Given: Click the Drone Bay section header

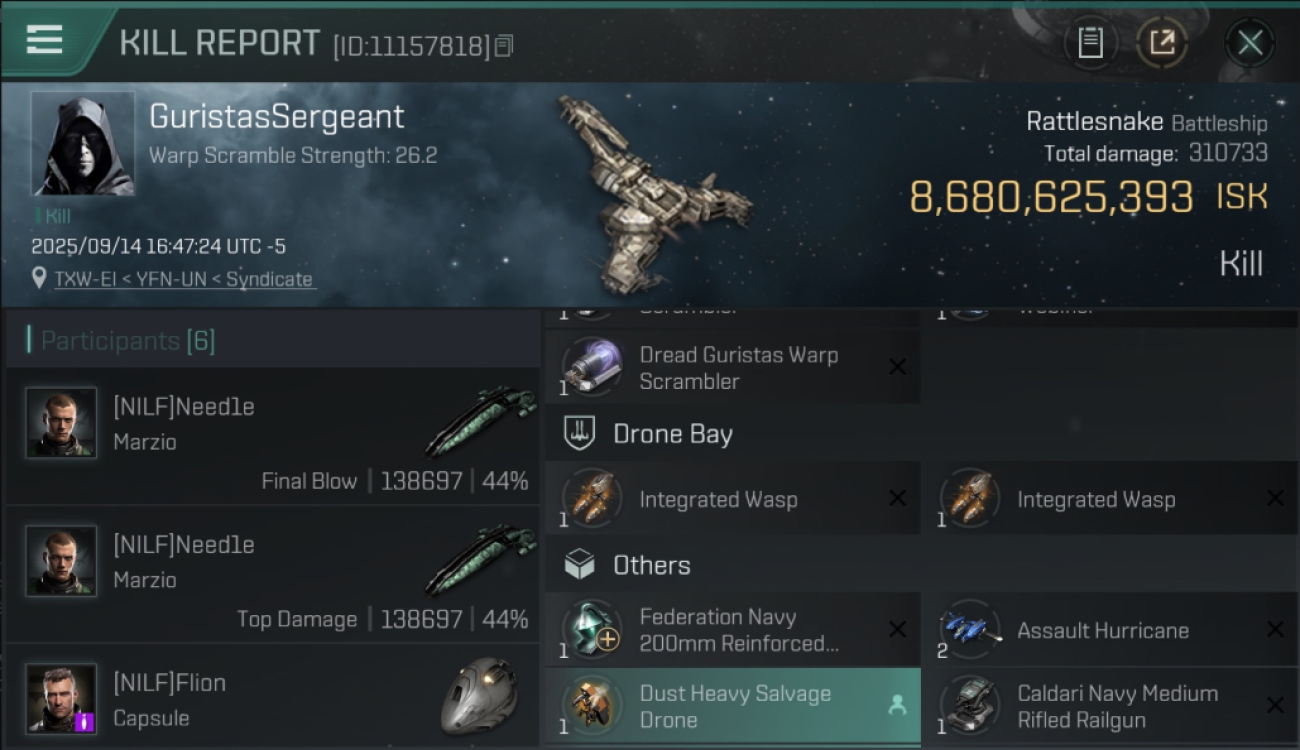Looking at the screenshot, I should [672, 434].
